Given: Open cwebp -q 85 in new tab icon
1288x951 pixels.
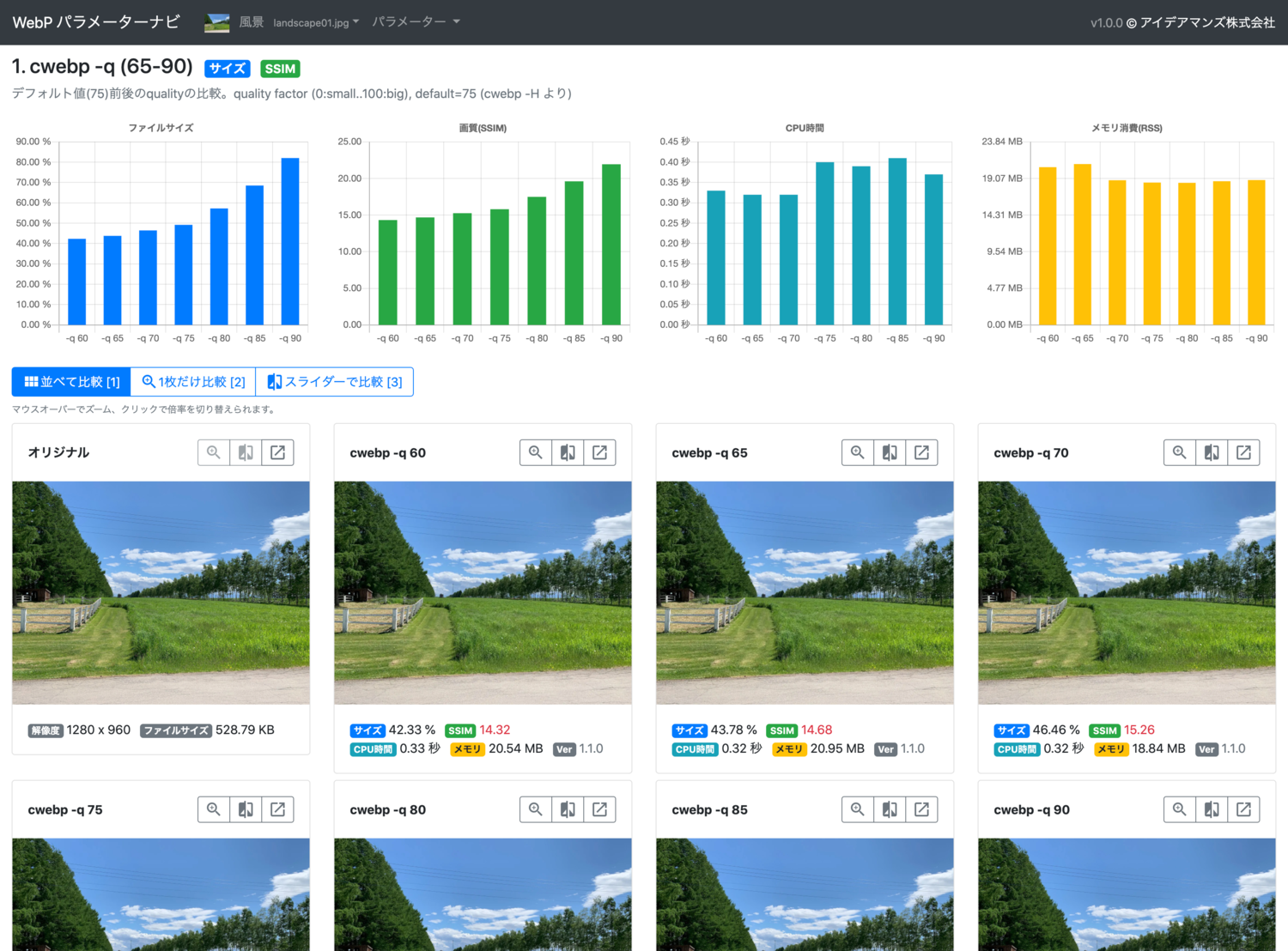Looking at the screenshot, I should click(x=921, y=809).
